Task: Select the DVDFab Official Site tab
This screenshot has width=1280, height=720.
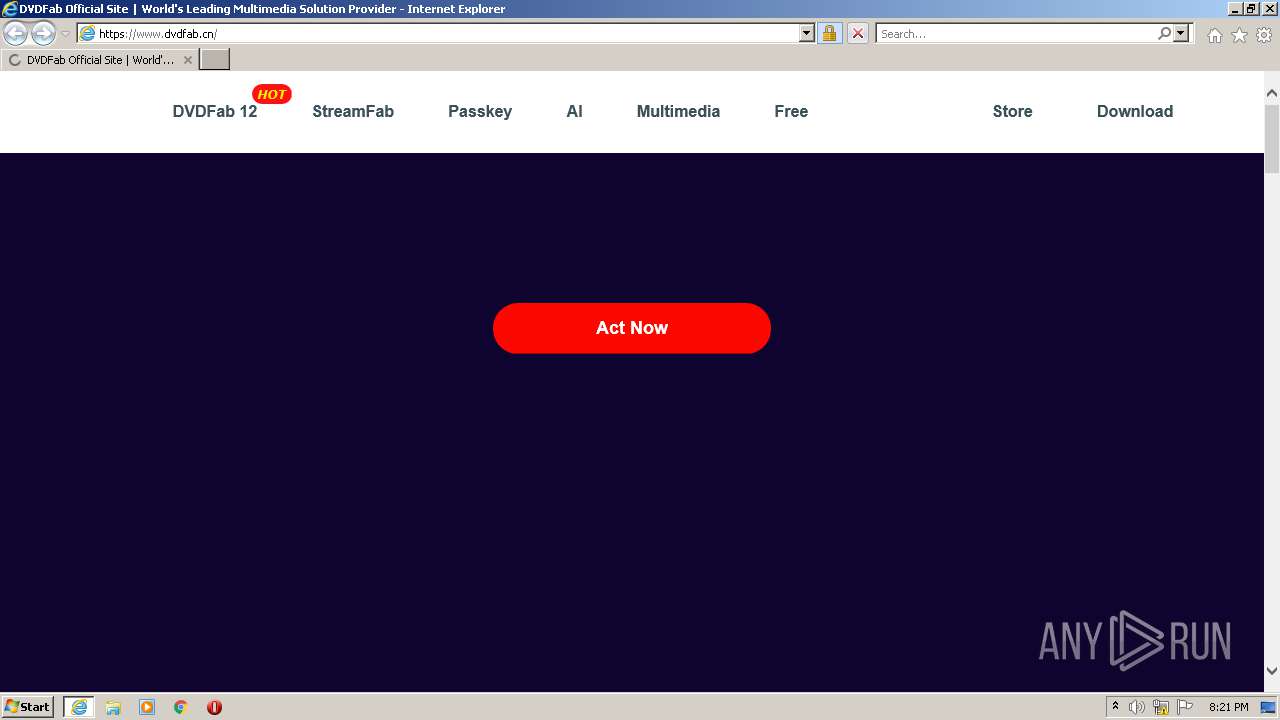Action: [x=99, y=60]
